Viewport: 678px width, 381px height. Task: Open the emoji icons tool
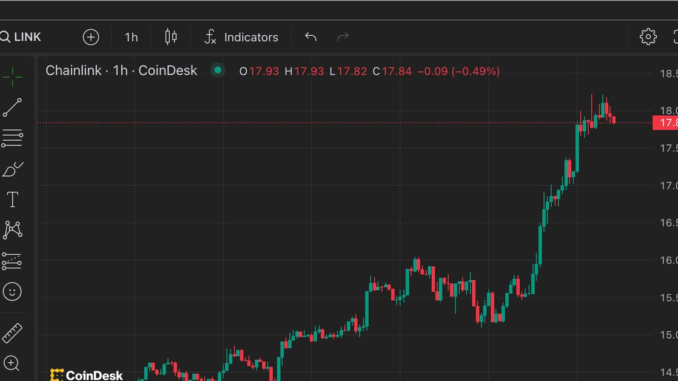click(x=12, y=291)
